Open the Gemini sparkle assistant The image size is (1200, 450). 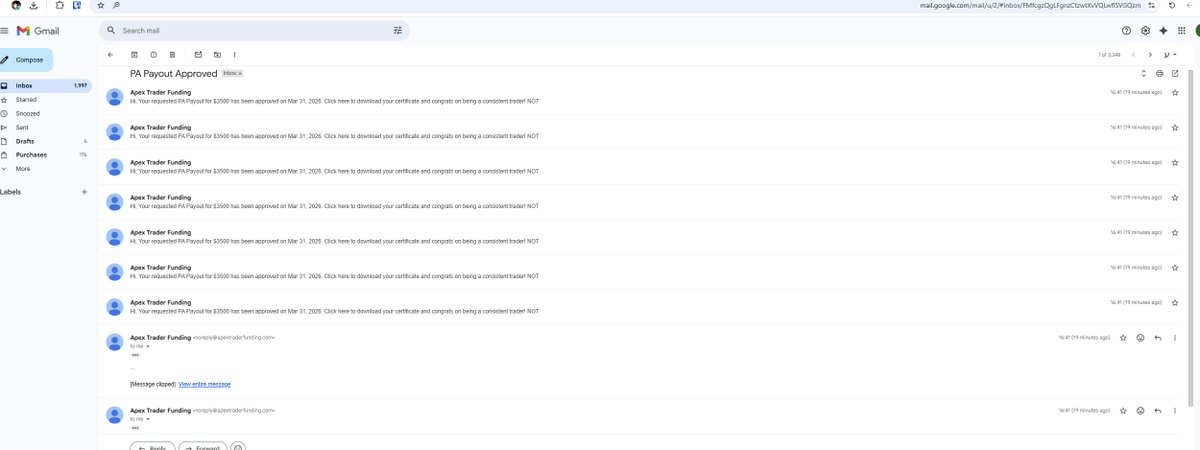[x=1164, y=31]
